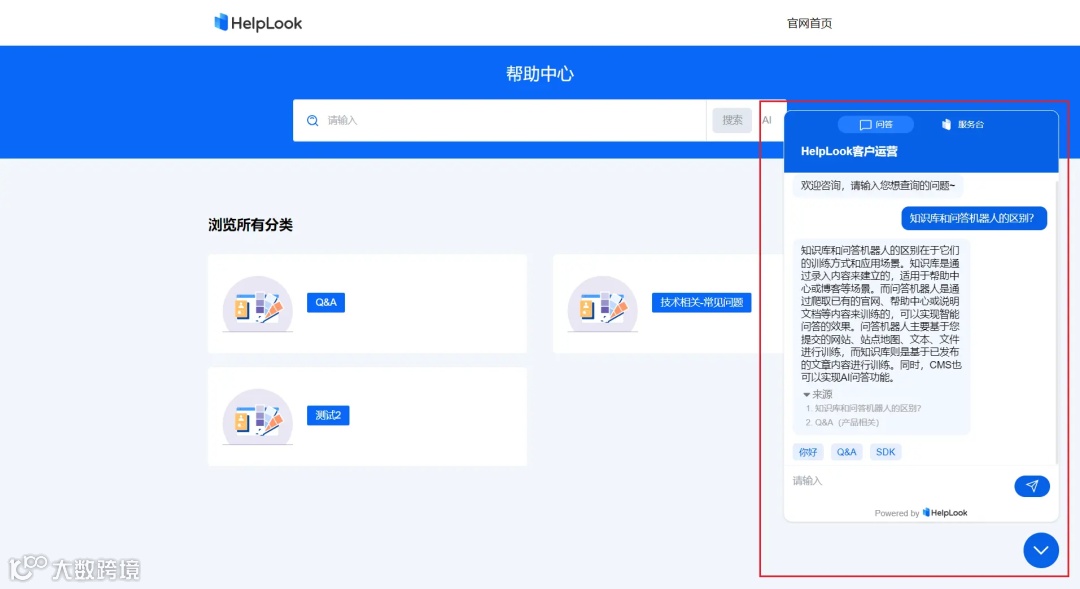Click the 服务台 icon in the chat header
The width and height of the screenshot is (1080, 589).
[x=944, y=124]
